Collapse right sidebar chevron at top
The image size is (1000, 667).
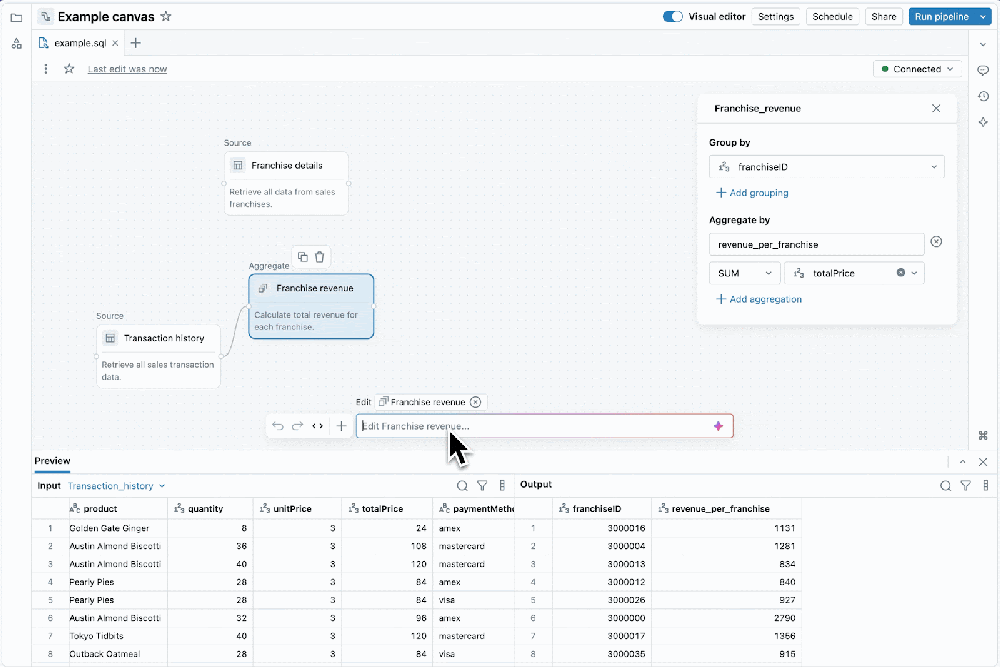coord(983,45)
